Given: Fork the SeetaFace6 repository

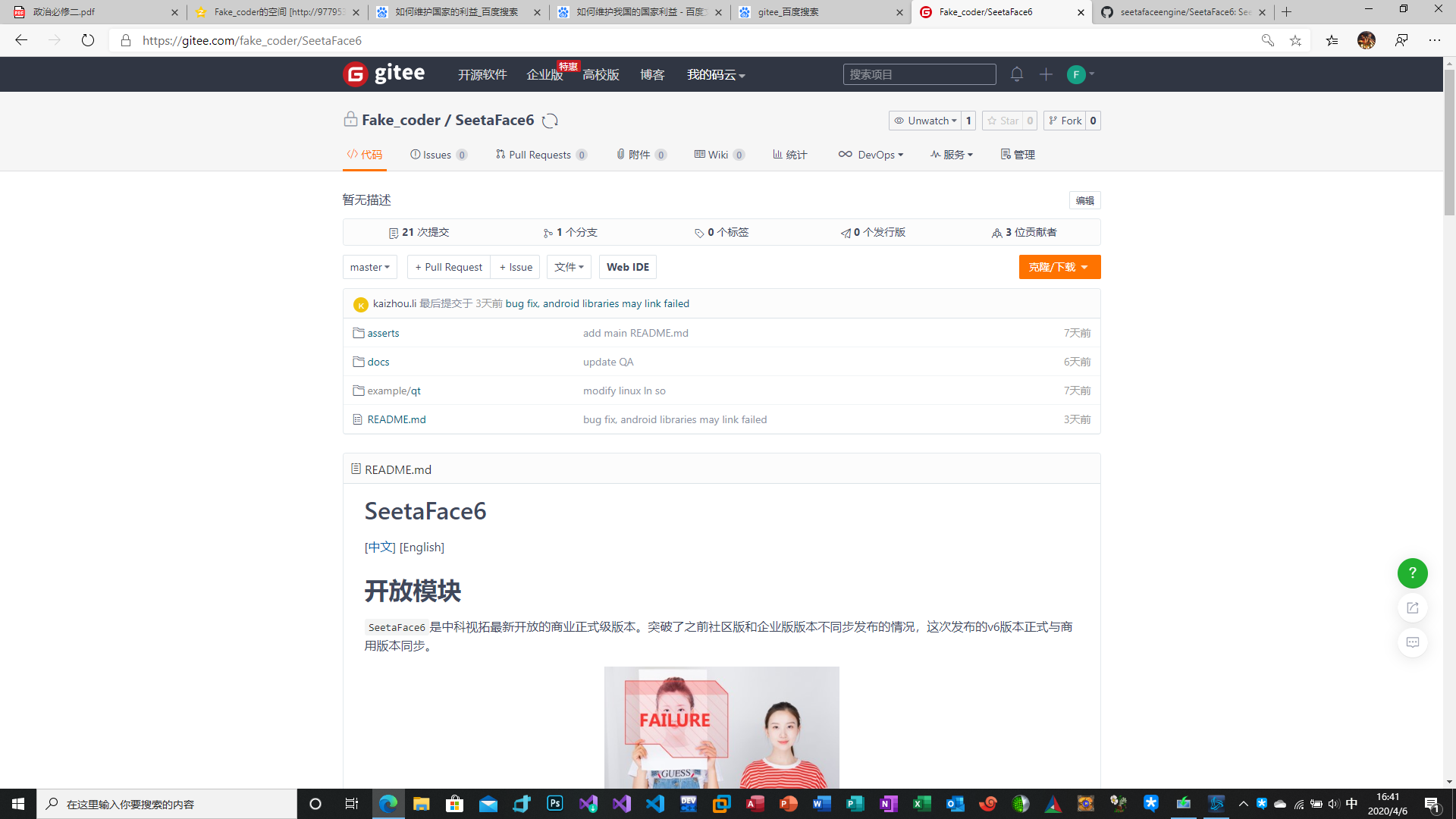Looking at the screenshot, I should click(x=1065, y=121).
